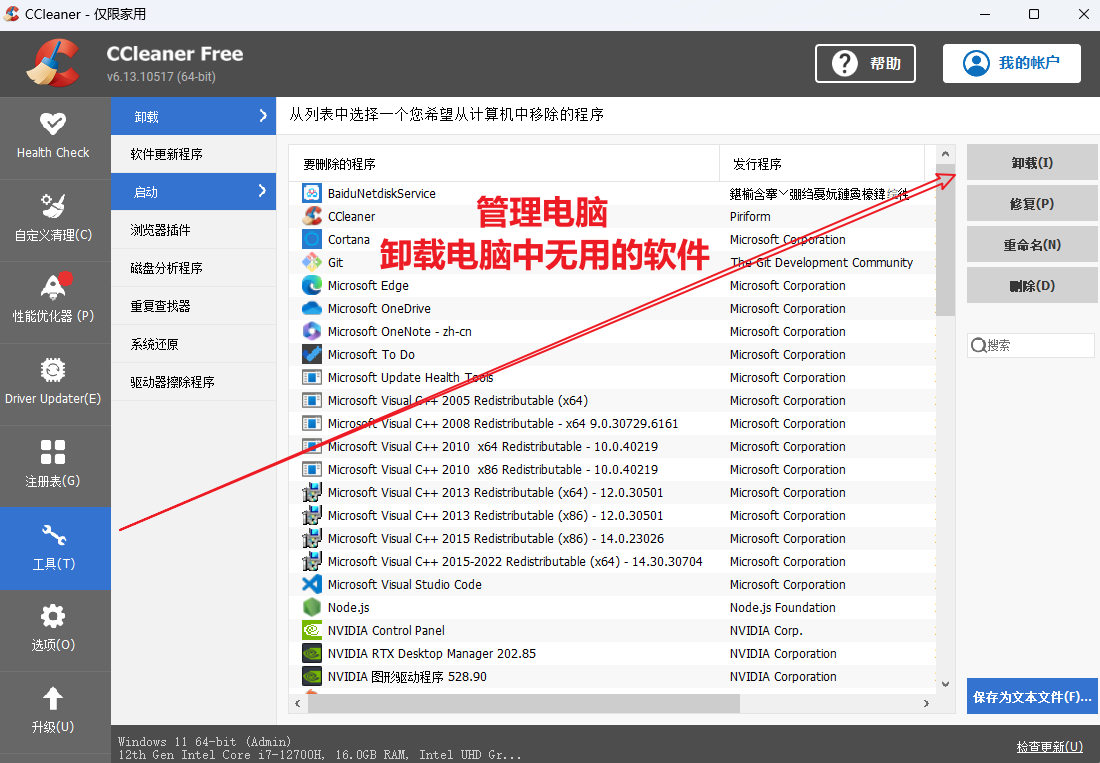Click the Piriform publisher cell

tap(750, 216)
